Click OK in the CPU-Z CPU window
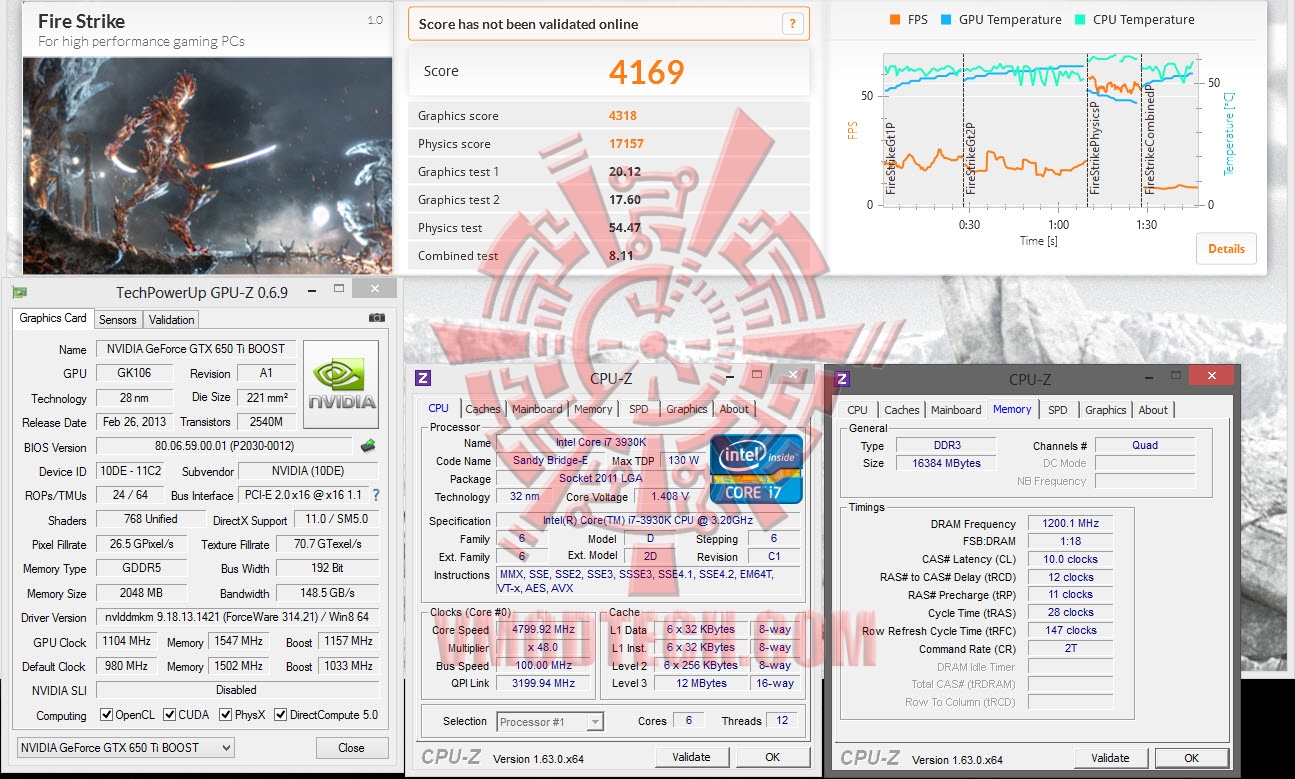The image size is (1295, 779). [772, 757]
